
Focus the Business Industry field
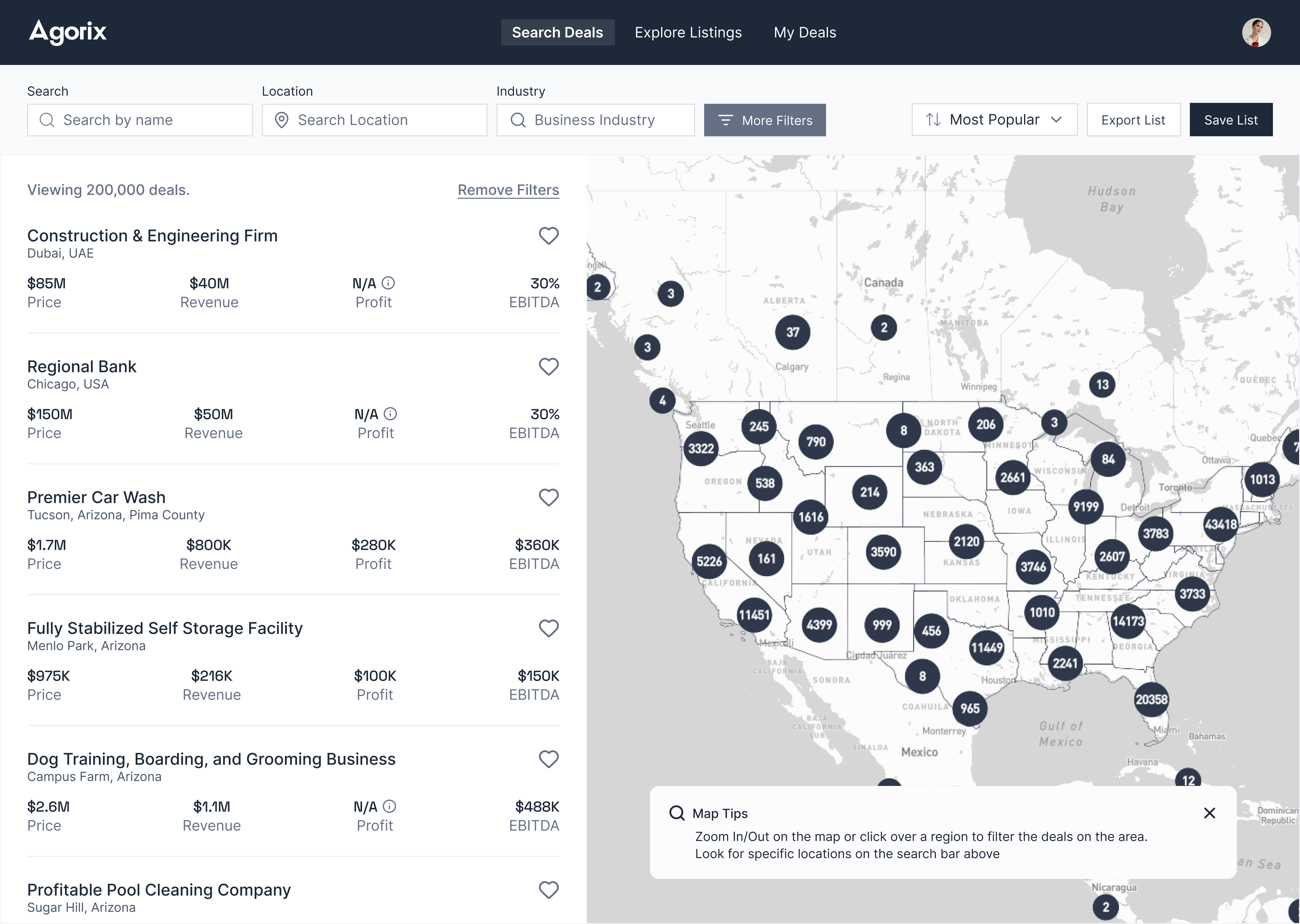(595, 120)
